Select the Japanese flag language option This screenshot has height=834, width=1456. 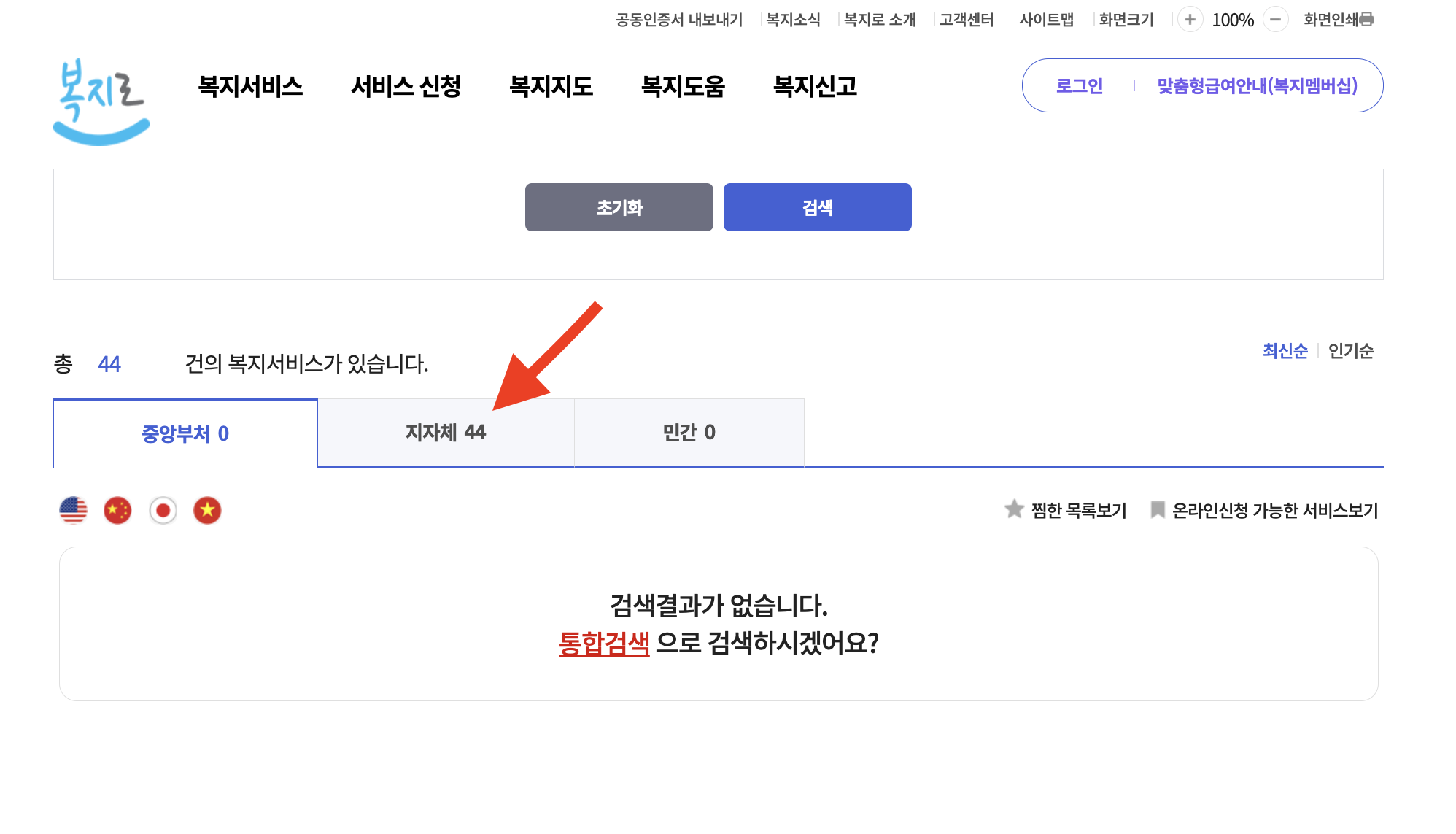163,510
